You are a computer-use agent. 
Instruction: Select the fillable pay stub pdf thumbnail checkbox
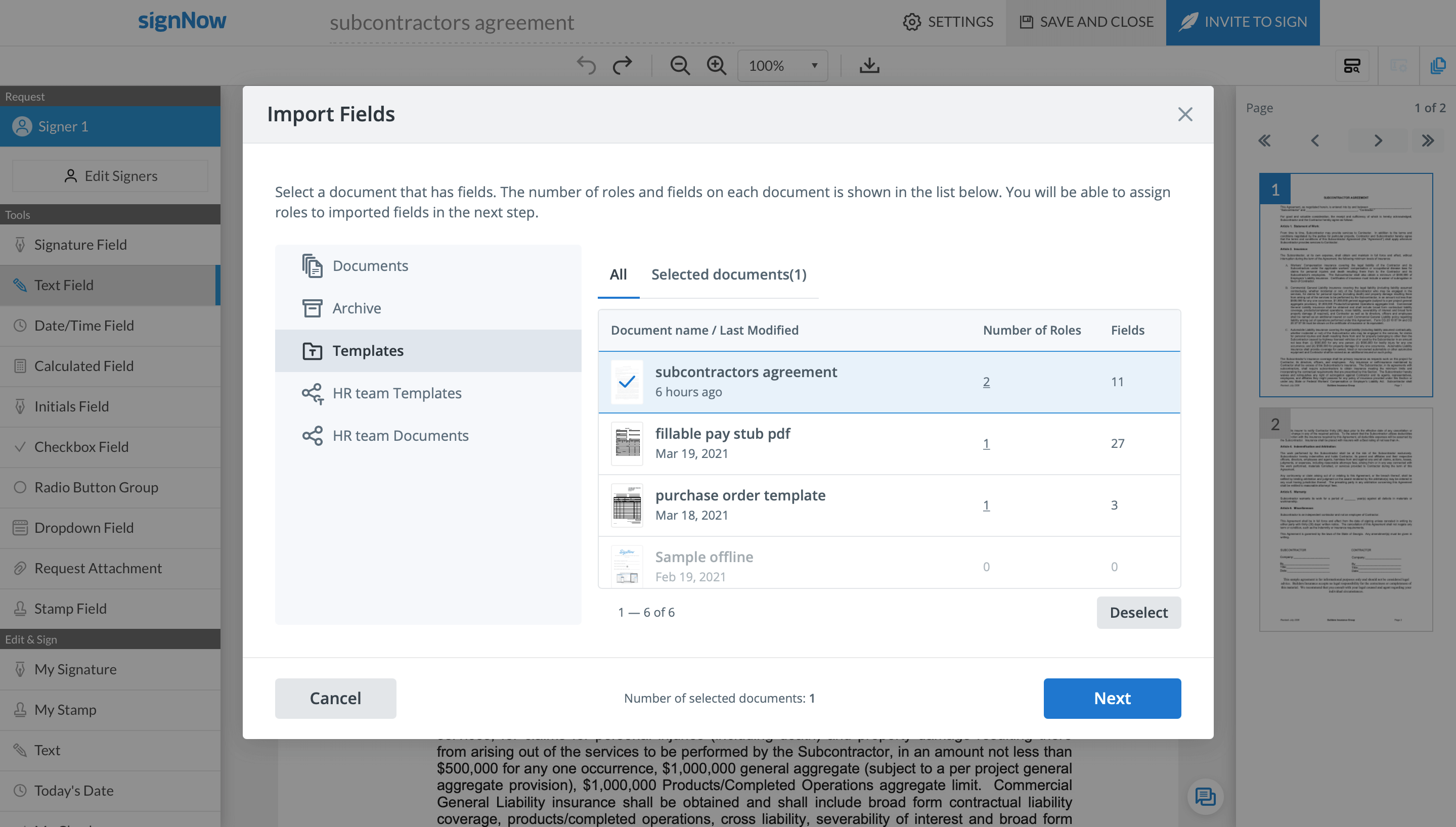[x=627, y=444]
